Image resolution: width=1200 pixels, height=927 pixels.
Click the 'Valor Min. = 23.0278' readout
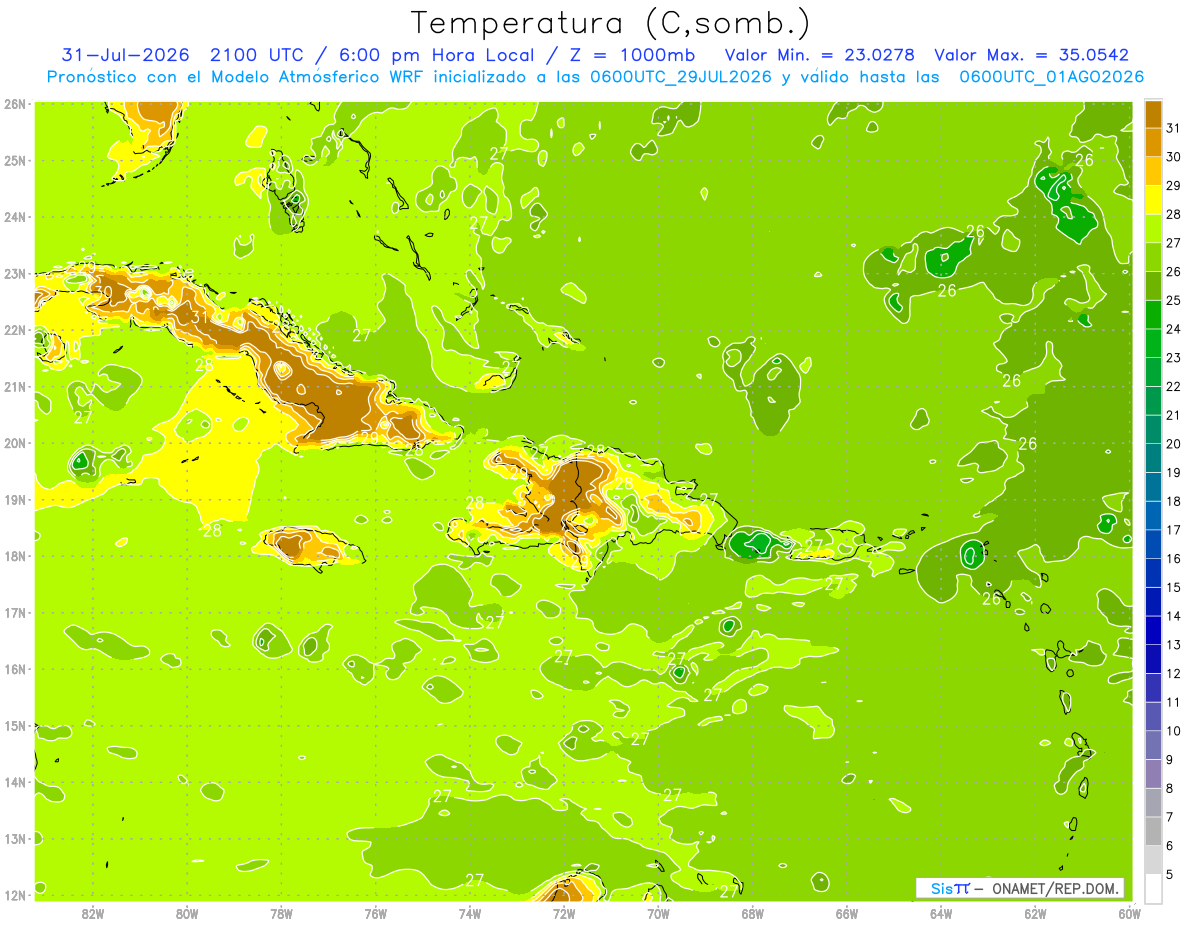(818, 55)
